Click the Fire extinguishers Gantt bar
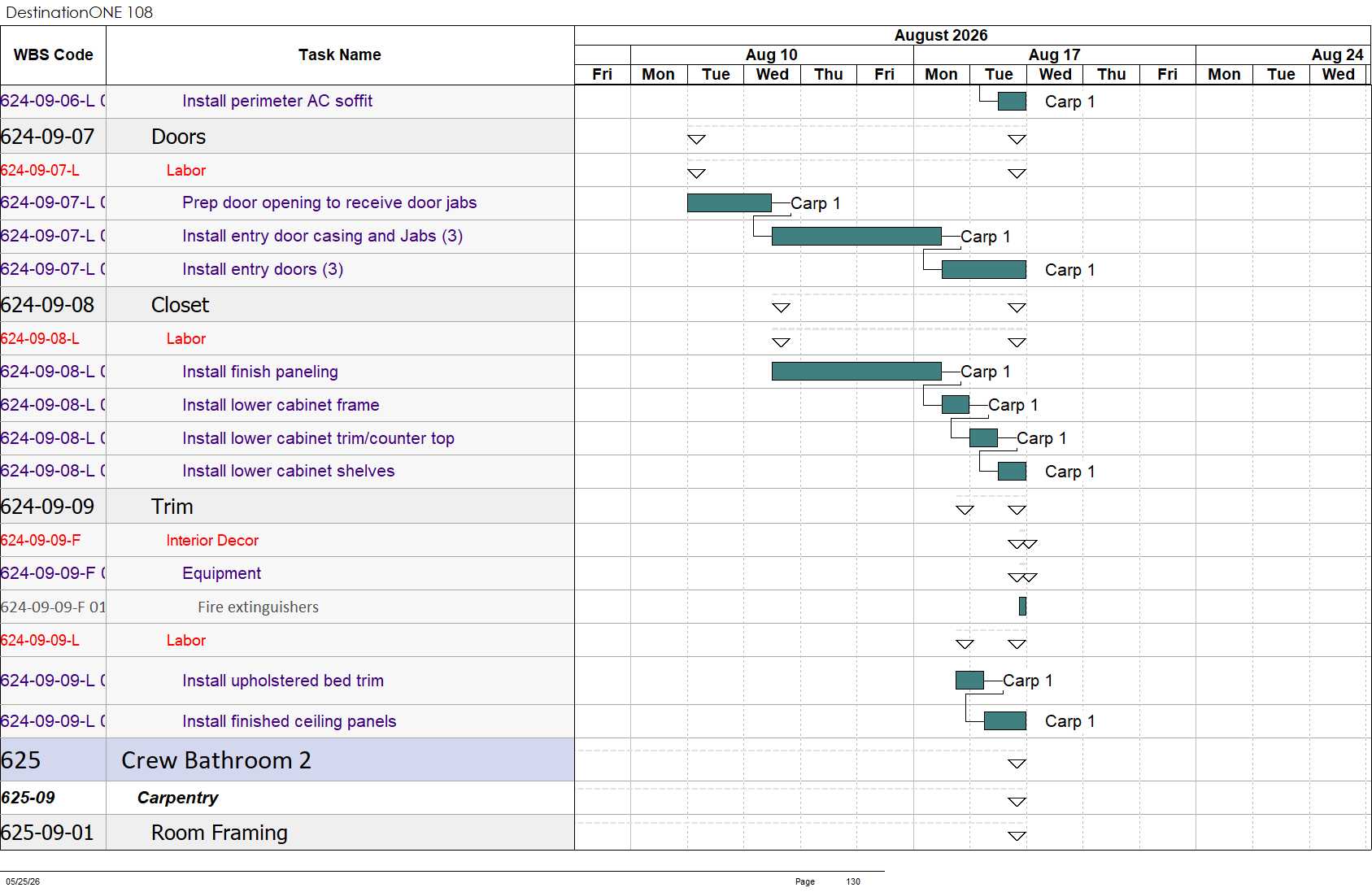This screenshot has height=892, width=1372. tap(1022, 606)
